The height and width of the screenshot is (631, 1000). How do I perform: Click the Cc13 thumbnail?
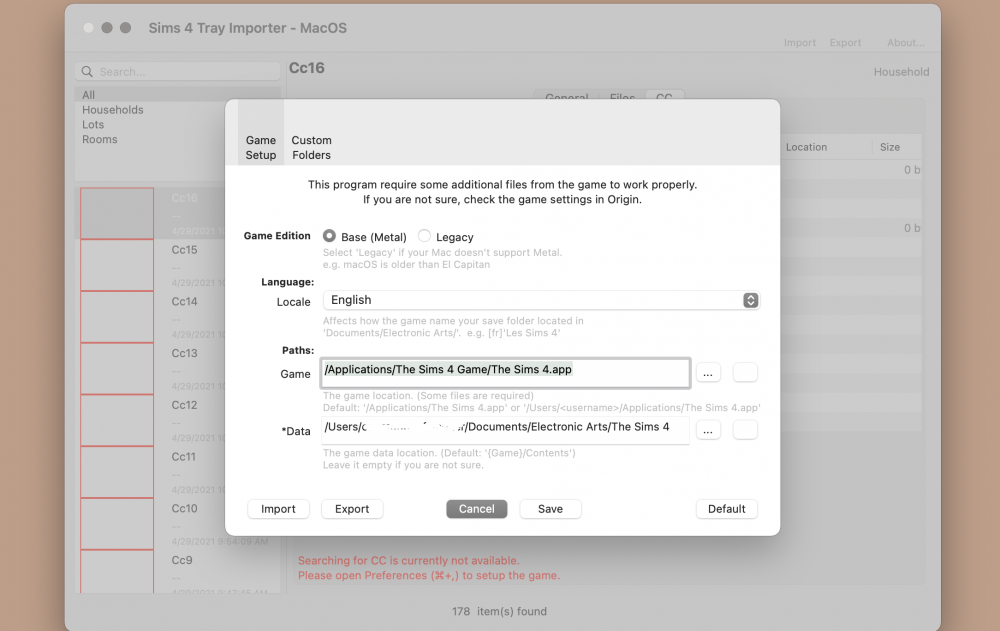click(117, 368)
